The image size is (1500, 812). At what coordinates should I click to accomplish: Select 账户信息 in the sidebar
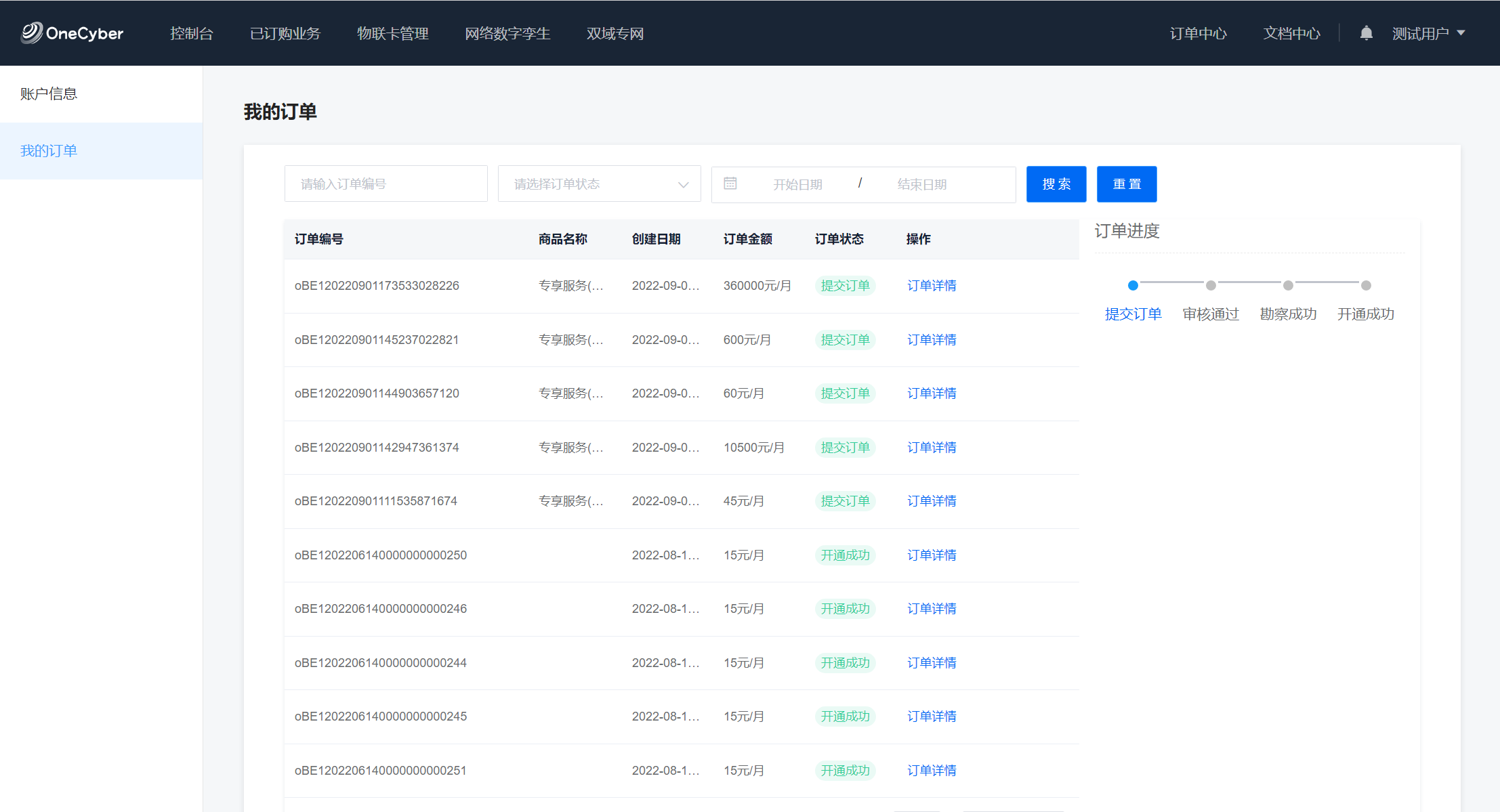49,93
